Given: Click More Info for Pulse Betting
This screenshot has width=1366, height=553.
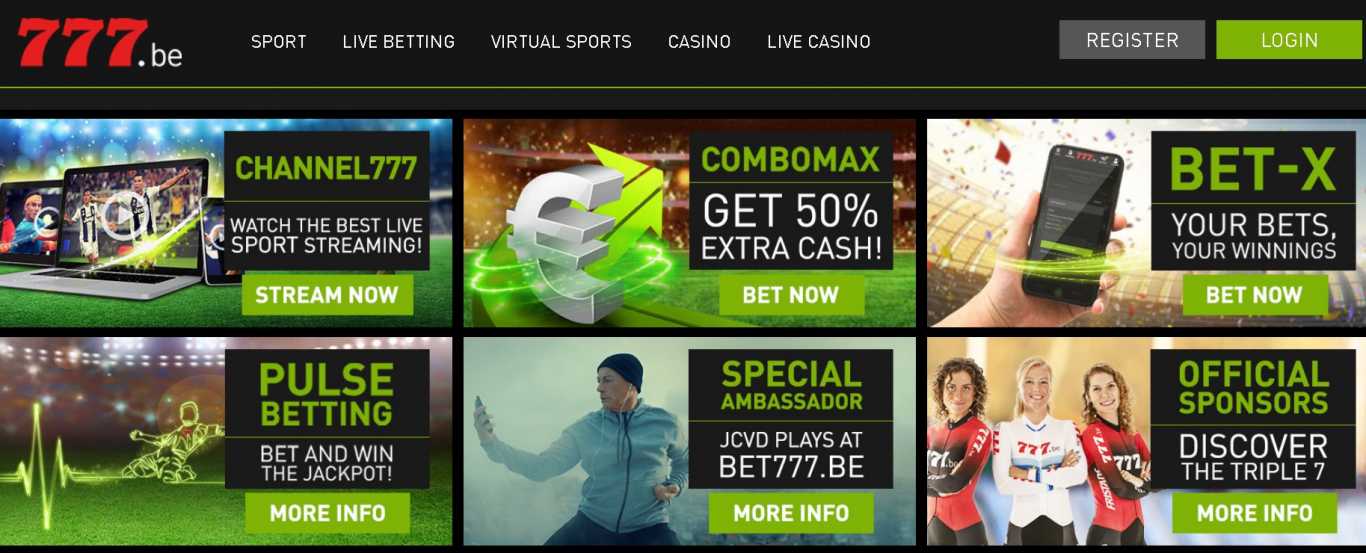Looking at the screenshot, I should (x=327, y=513).
